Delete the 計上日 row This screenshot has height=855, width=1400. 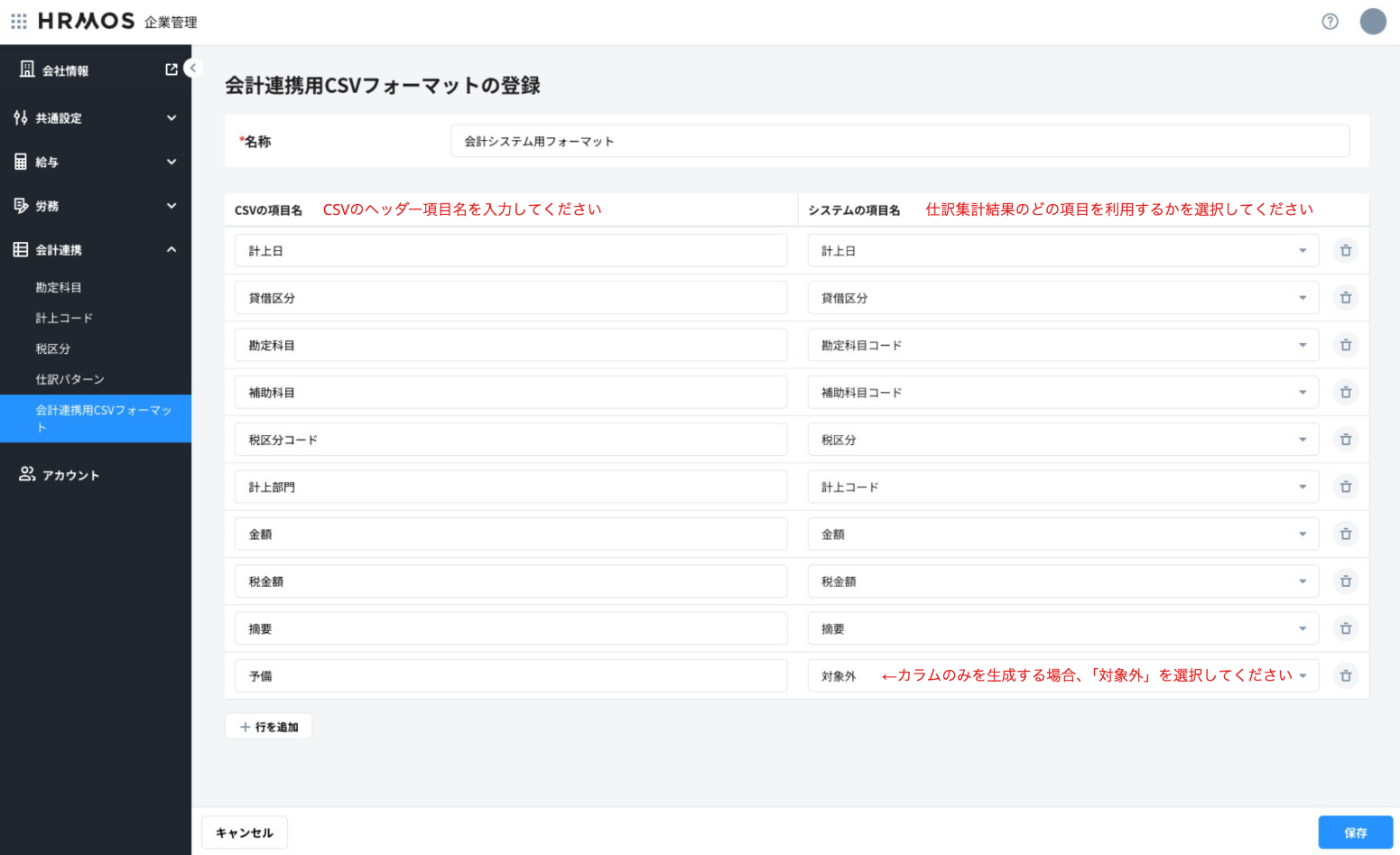click(x=1345, y=251)
